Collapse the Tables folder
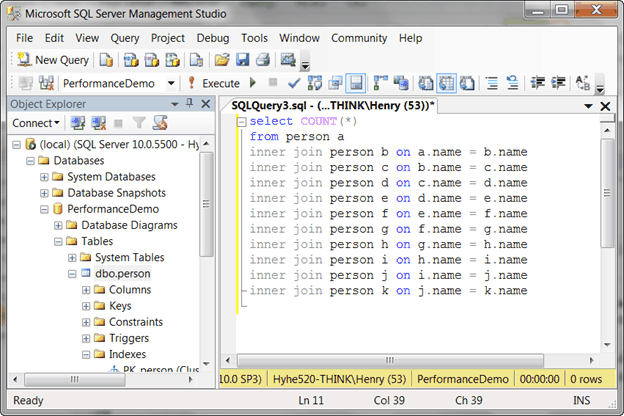624x416 pixels. pyautogui.click(x=58, y=241)
